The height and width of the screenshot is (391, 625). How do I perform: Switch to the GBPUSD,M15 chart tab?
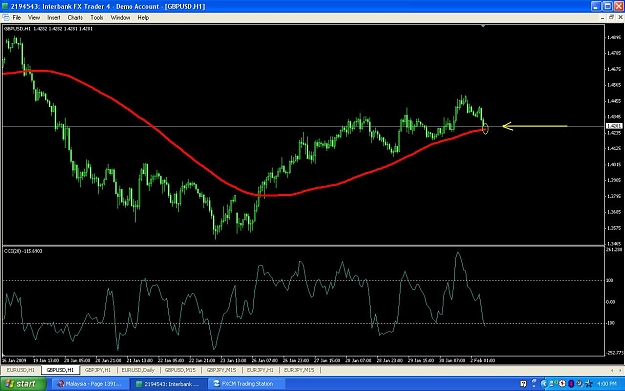click(180, 370)
